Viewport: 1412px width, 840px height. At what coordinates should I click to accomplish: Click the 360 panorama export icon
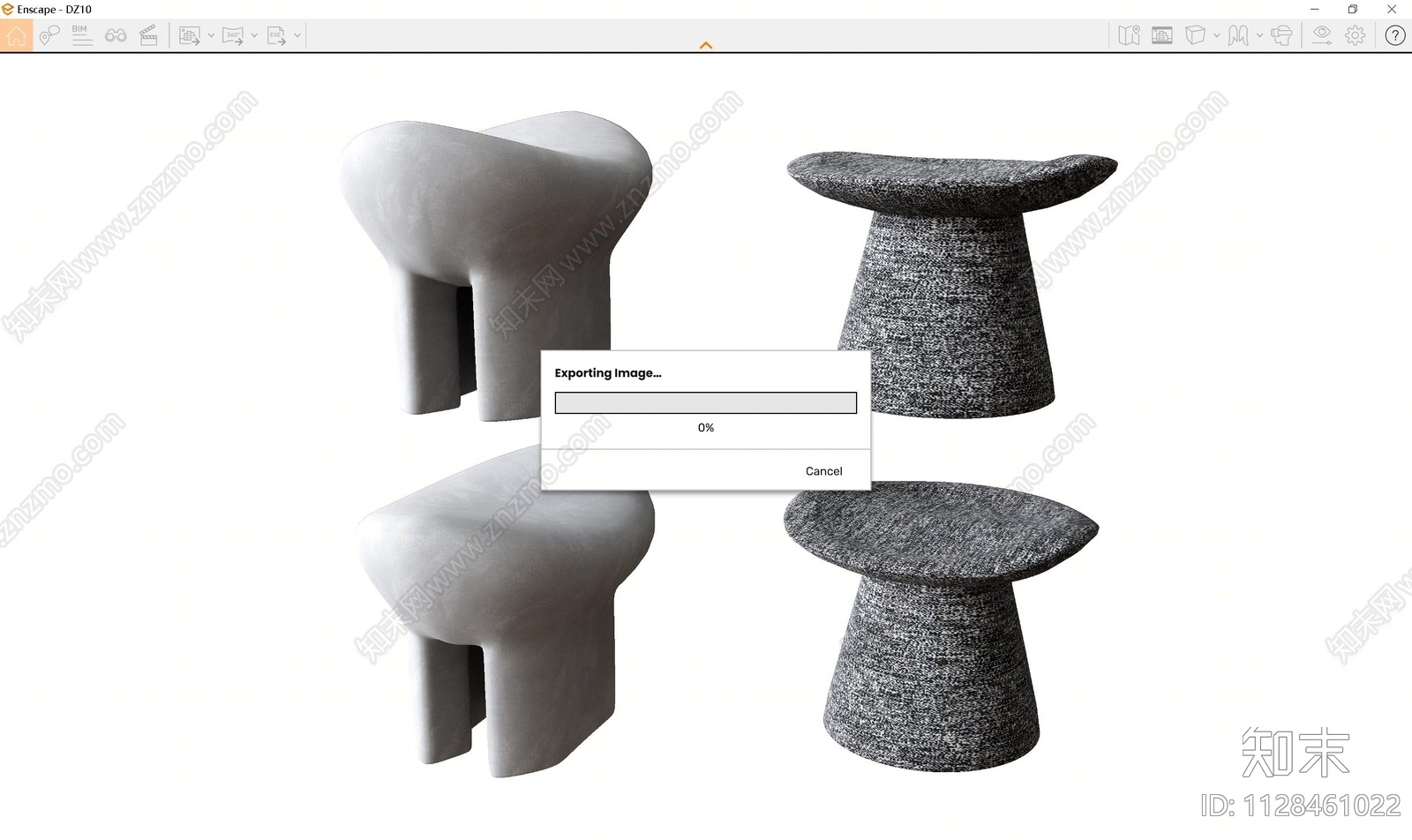233,35
